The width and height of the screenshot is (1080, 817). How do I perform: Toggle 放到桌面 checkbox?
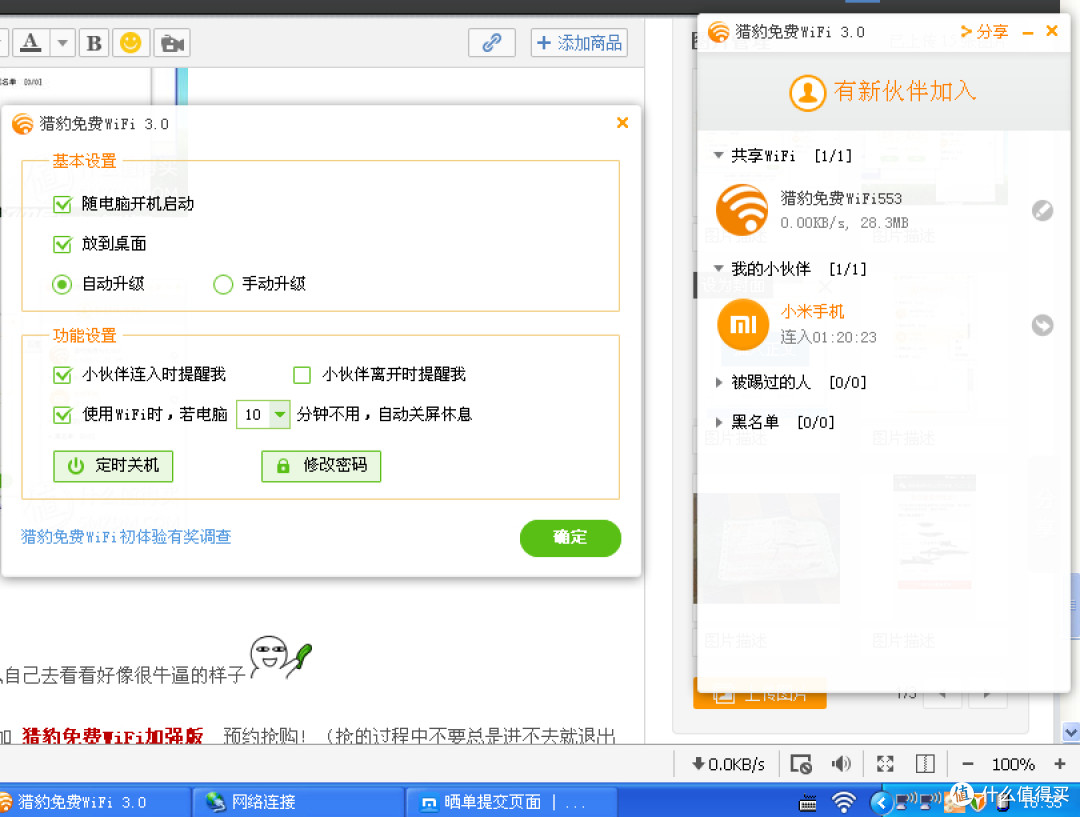point(63,244)
